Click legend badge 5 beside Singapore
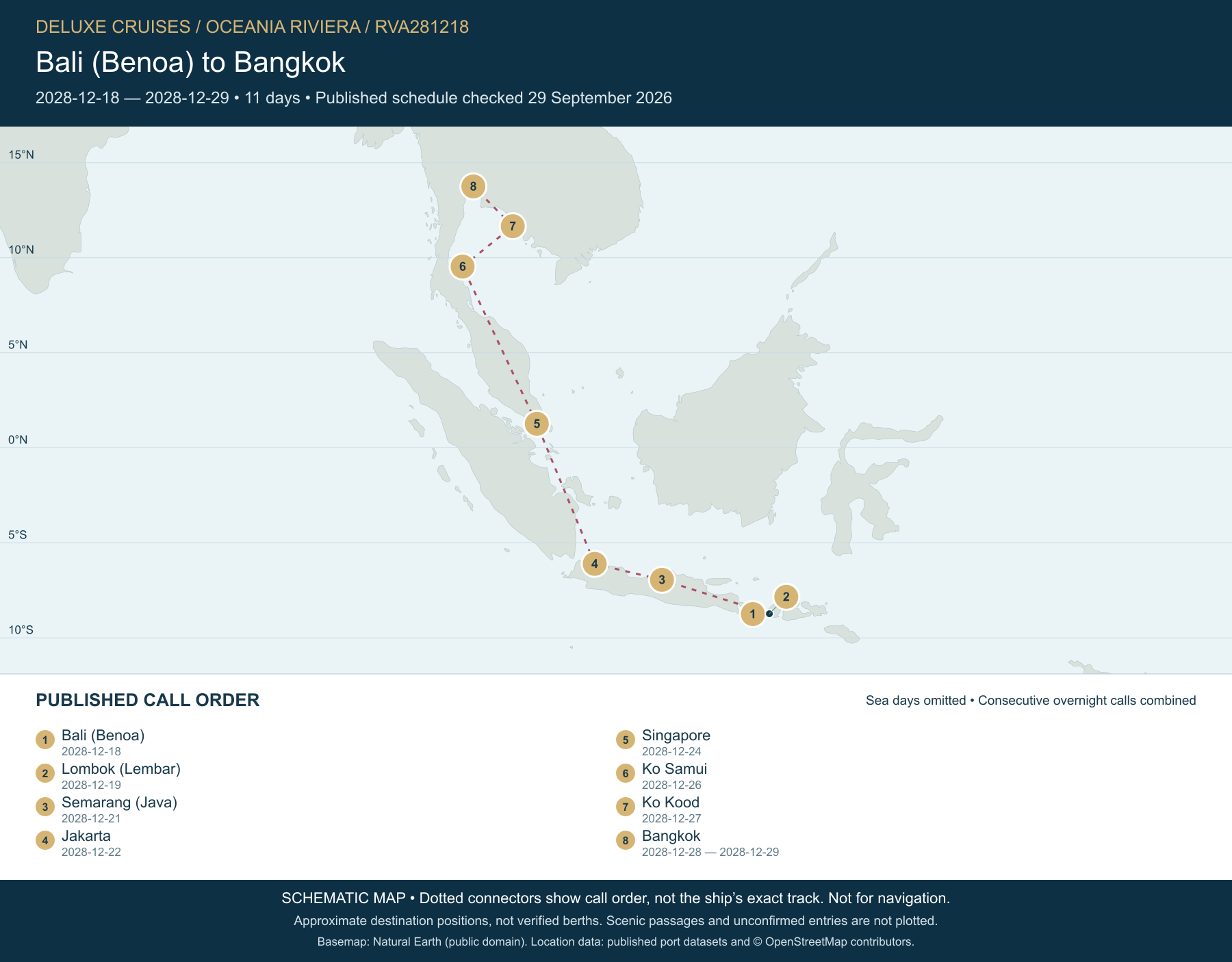1232x962 pixels. pyautogui.click(x=626, y=740)
